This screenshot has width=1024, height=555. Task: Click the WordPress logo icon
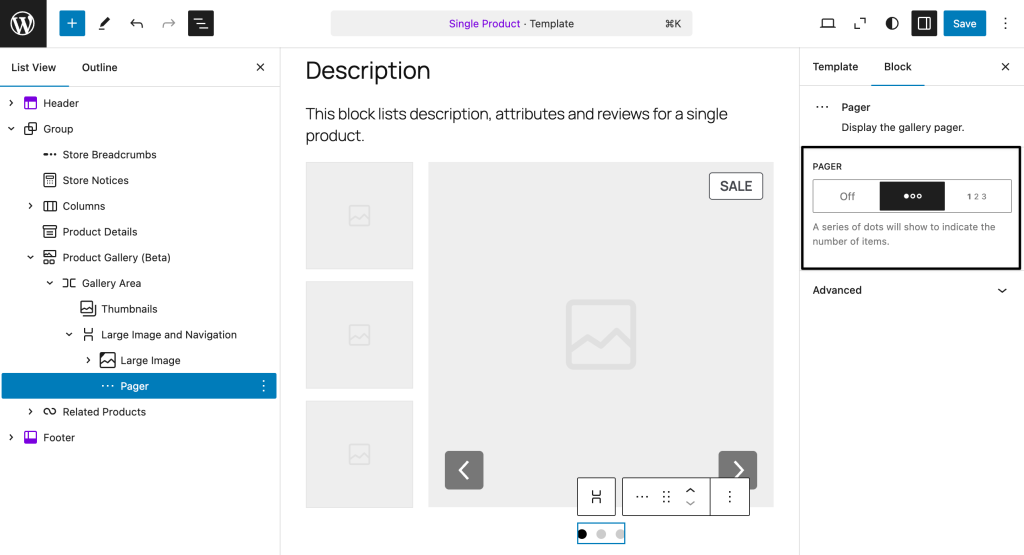coord(23,23)
